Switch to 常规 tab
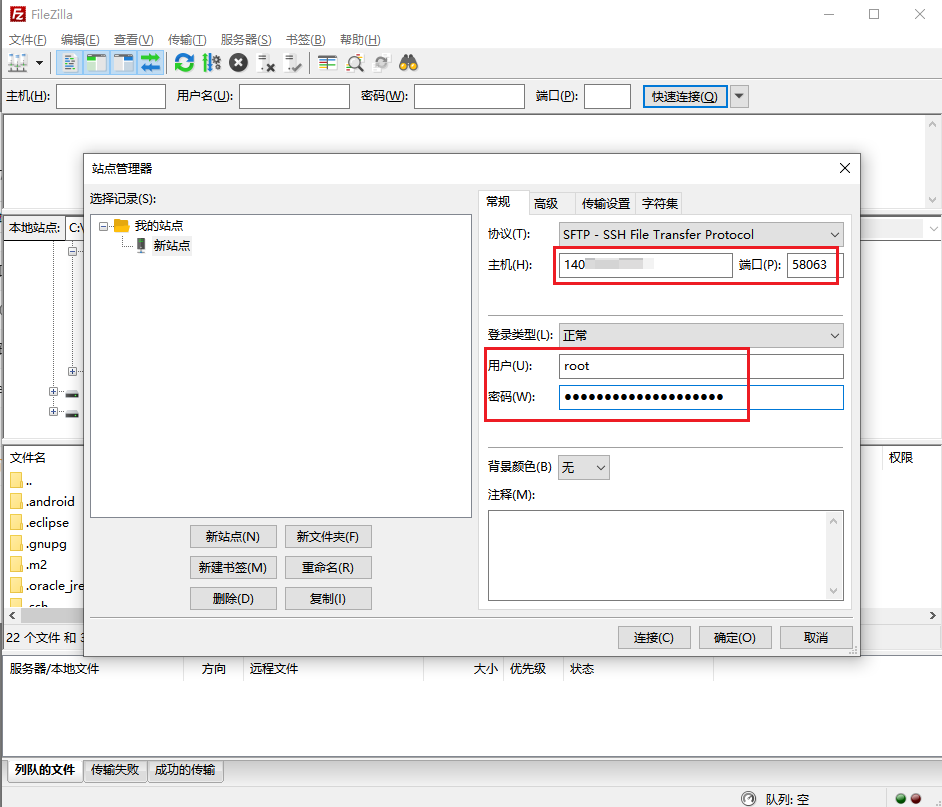The width and height of the screenshot is (942, 807). 498,202
